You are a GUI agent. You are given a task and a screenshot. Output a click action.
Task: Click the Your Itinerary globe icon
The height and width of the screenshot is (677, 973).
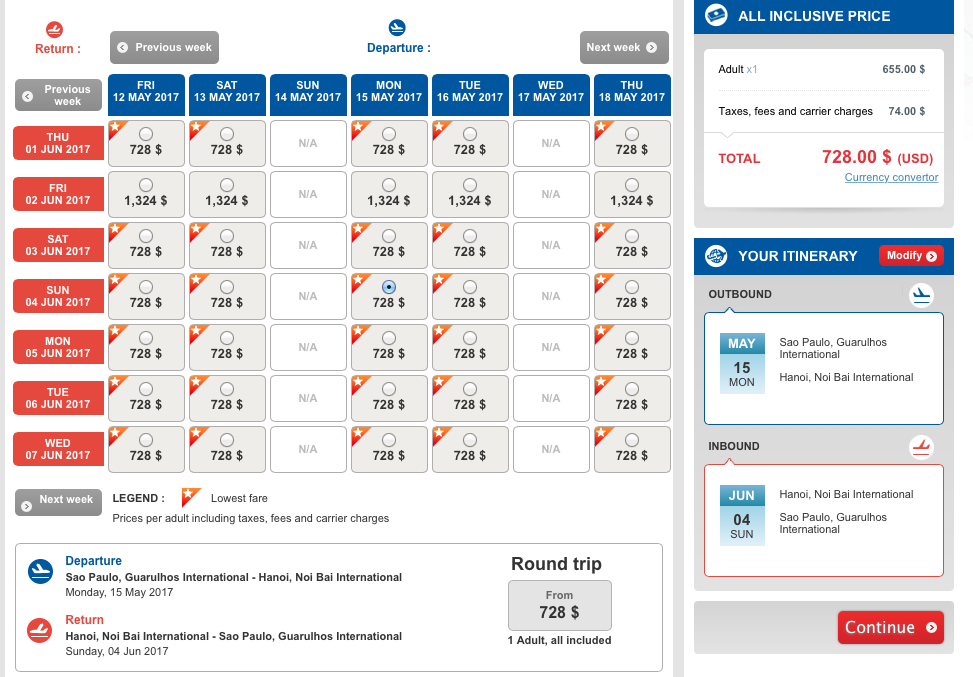coord(716,256)
